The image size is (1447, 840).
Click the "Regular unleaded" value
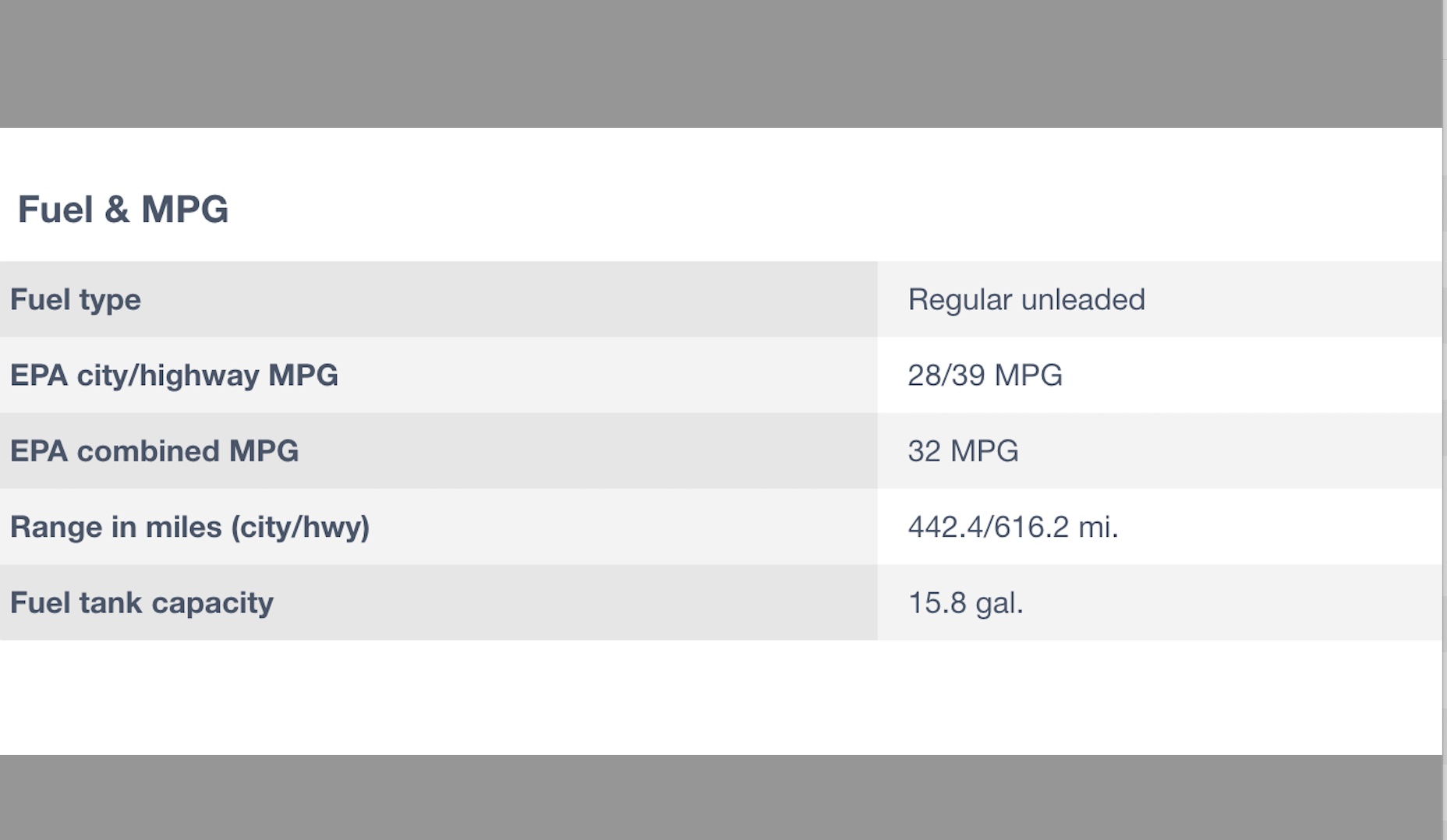pyautogui.click(x=1026, y=300)
